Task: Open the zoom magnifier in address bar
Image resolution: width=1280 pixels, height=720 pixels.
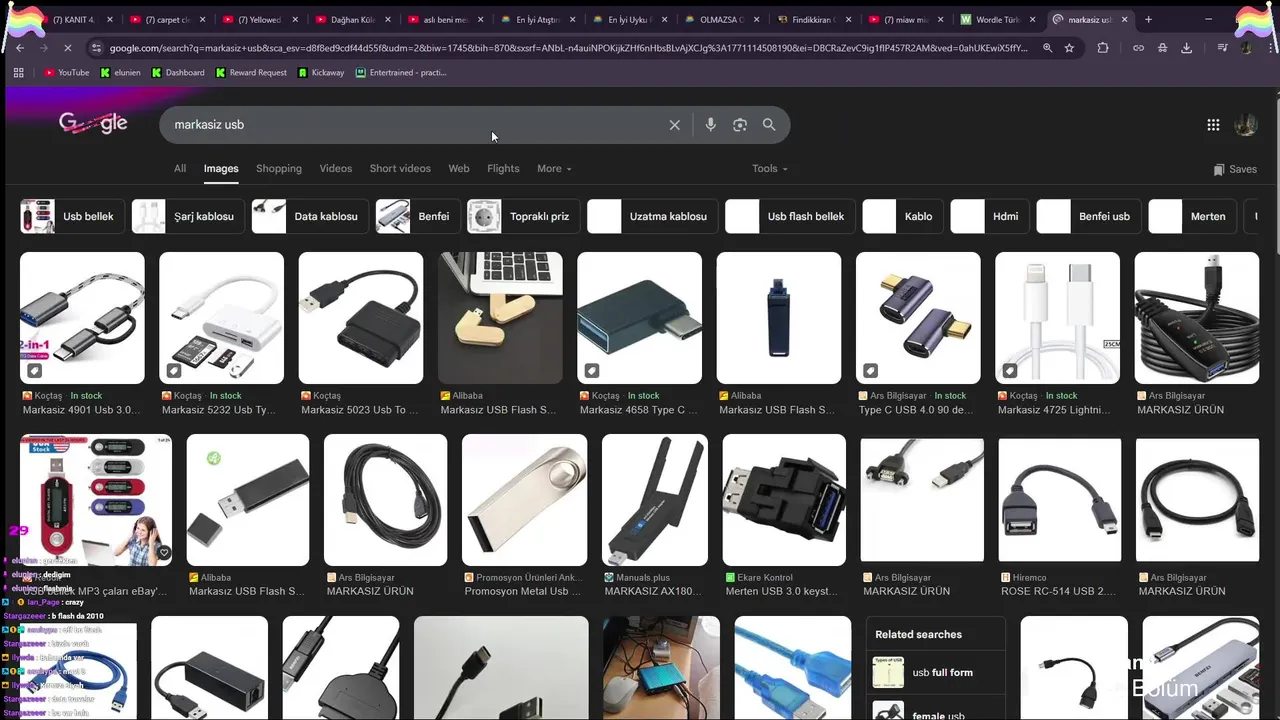Action: click(1047, 48)
